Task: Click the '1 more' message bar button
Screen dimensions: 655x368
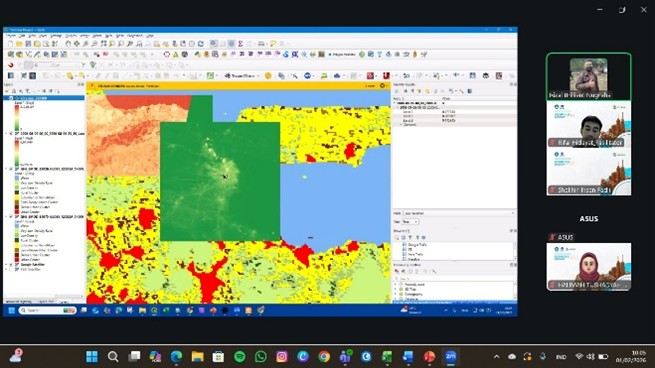Action: [370, 86]
